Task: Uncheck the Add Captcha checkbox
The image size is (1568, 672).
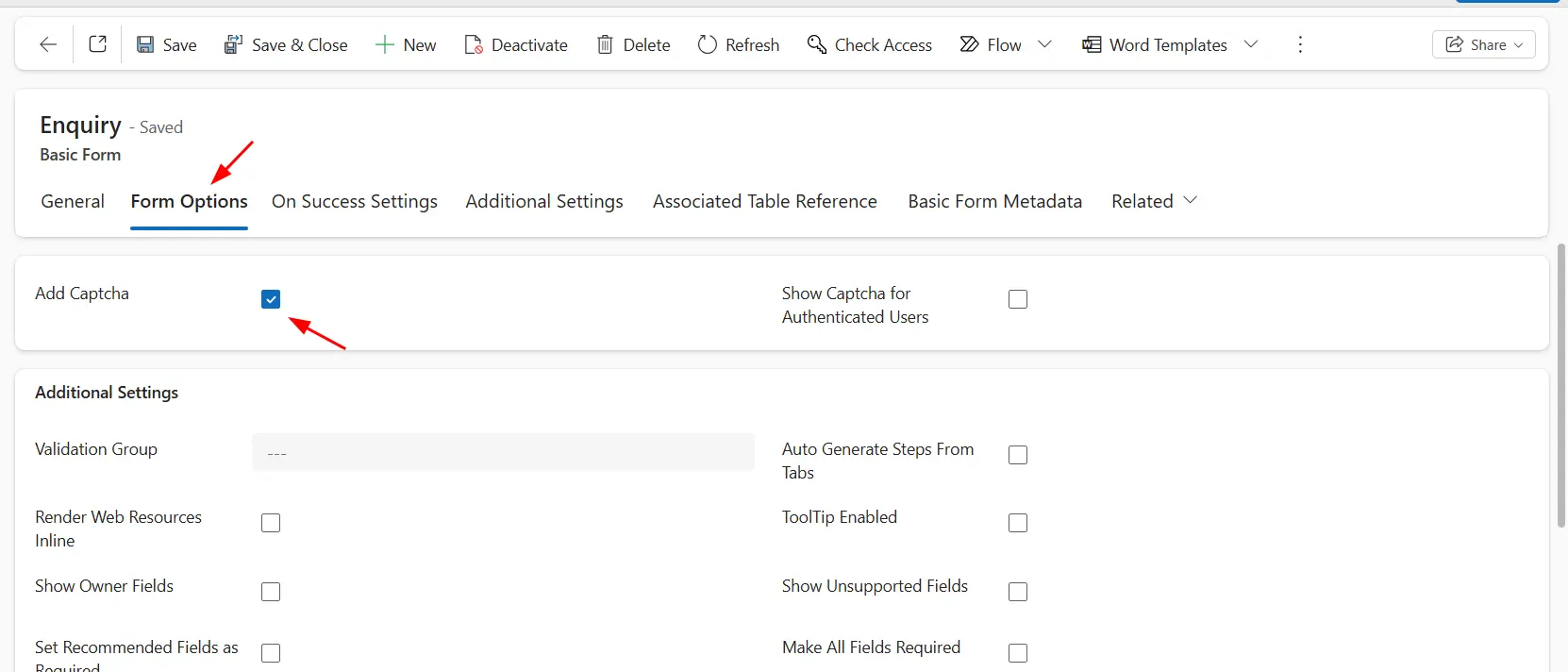Action: click(x=271, y=299)
